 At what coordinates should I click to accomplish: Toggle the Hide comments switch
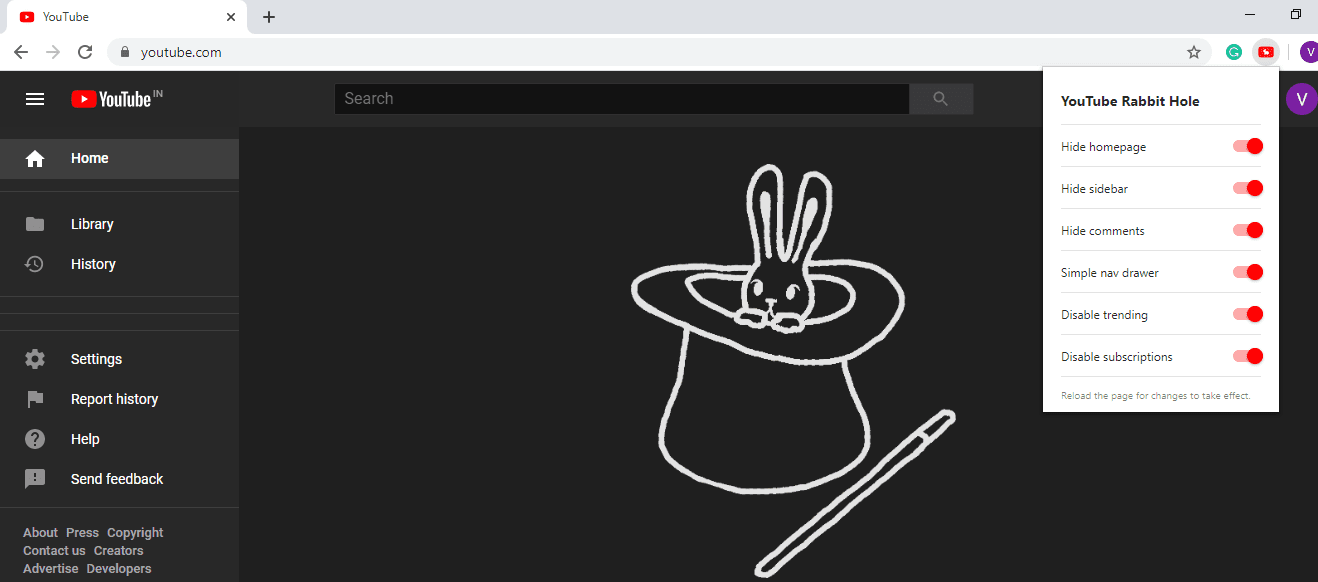pyautogui.click(x=1248, y=230)
